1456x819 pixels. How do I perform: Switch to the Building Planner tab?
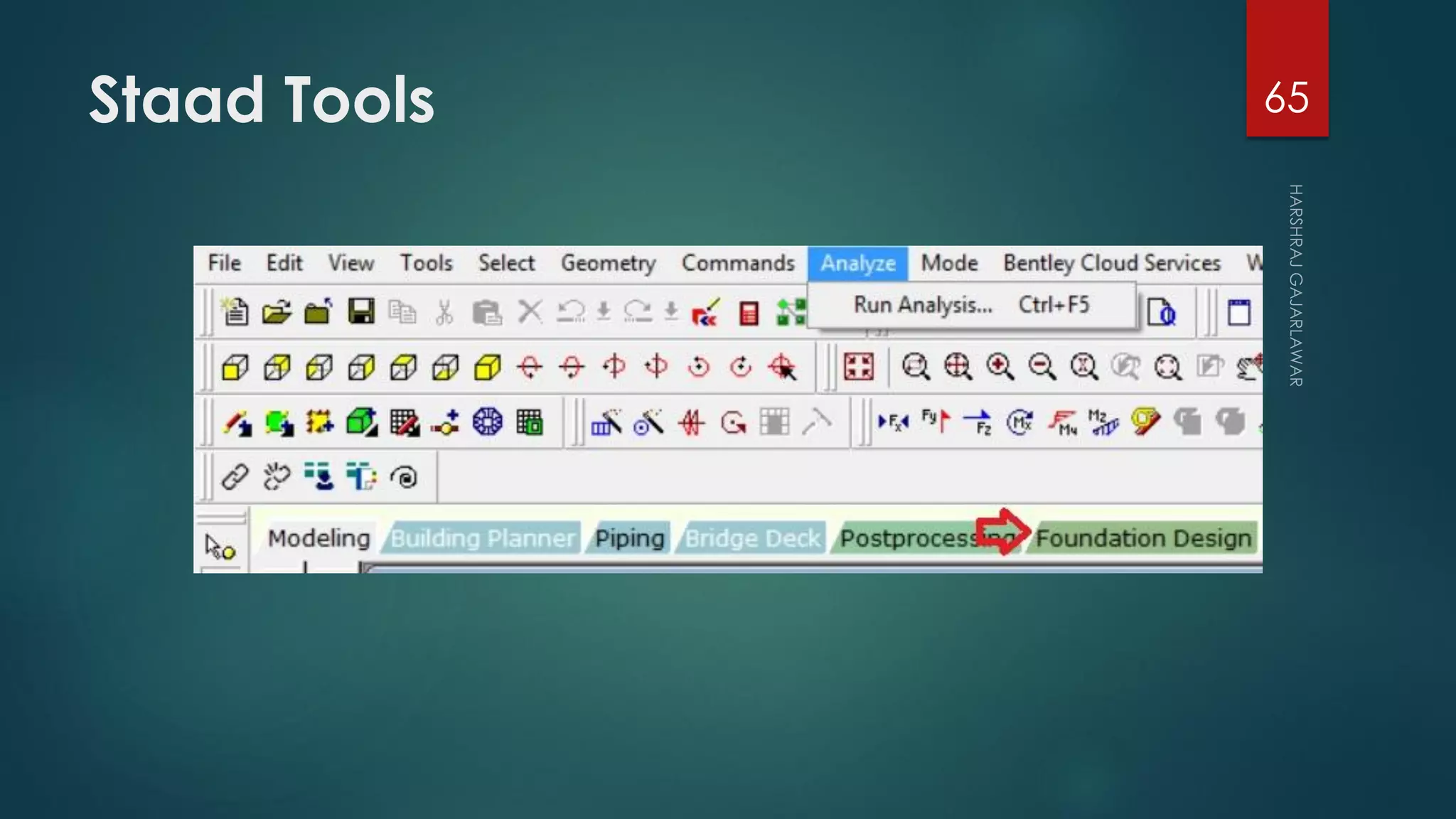click(482, 538)
